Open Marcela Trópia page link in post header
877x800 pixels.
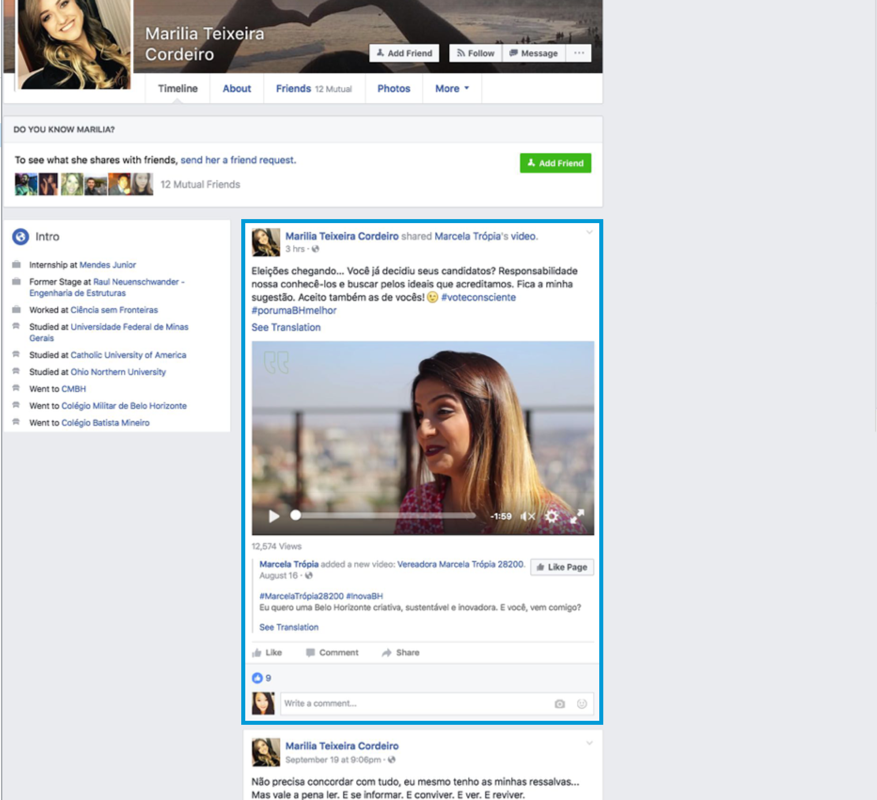pyautogui.click(x=468, y=236)
